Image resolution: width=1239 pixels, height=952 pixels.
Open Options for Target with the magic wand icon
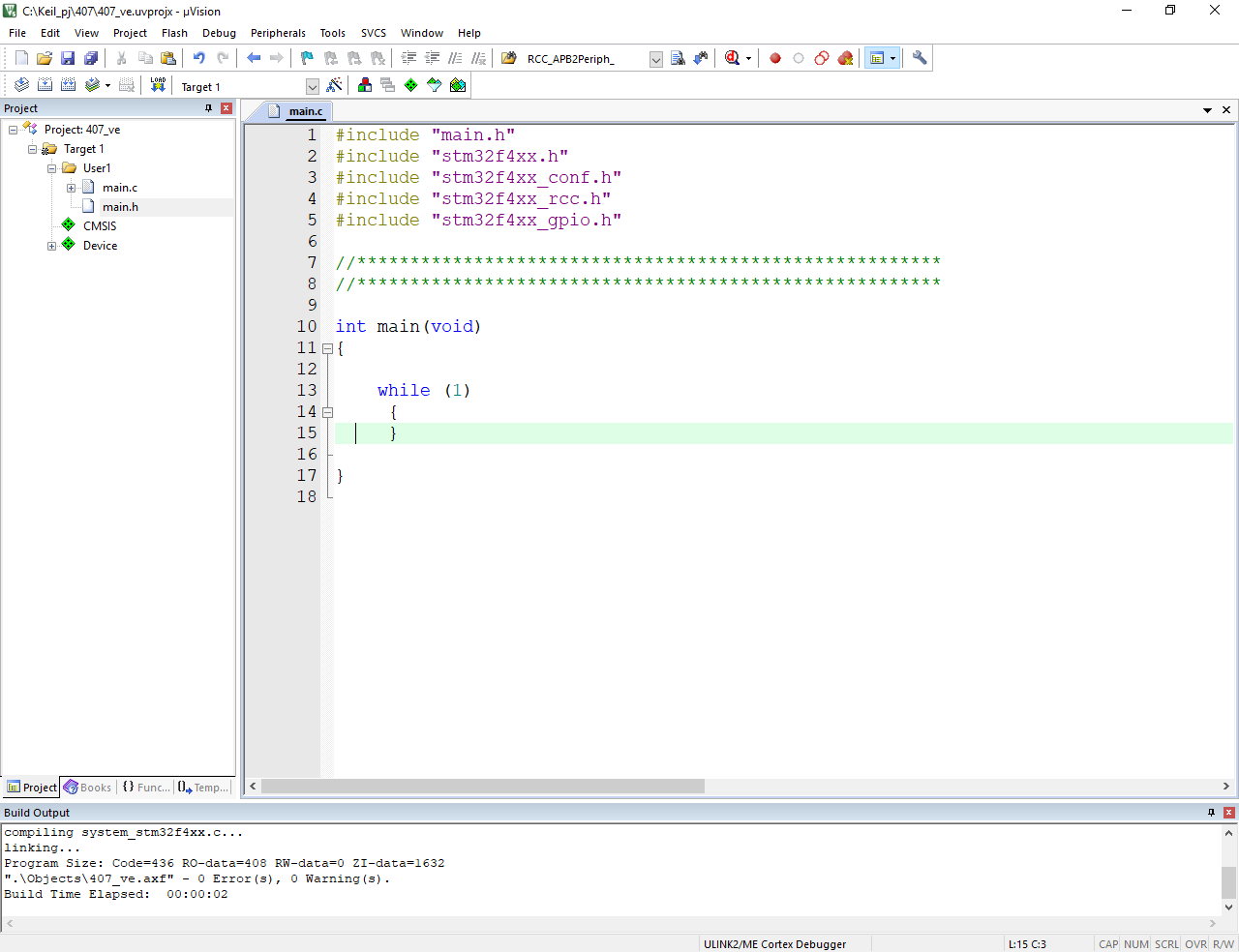334,85
